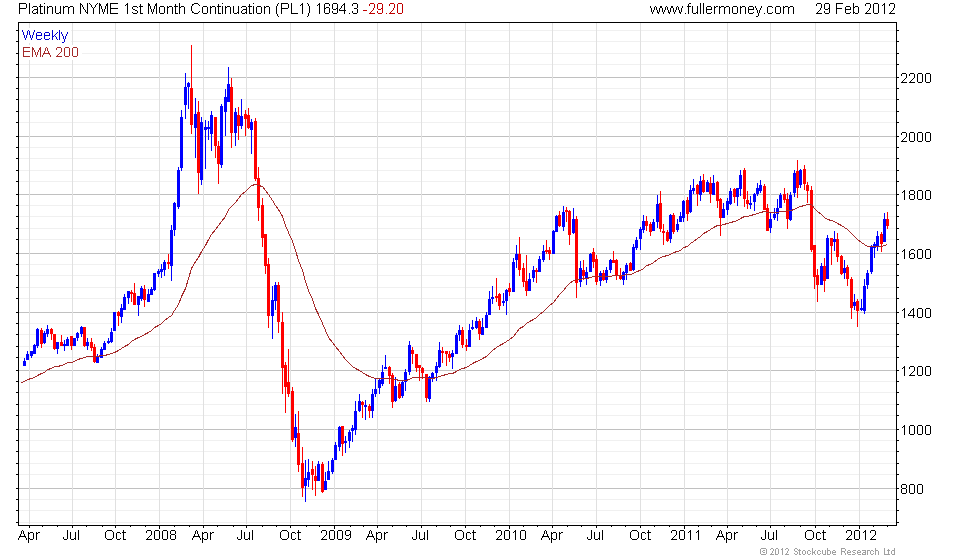Click the Oct label just before 2008
This screenshot has width=980, height=560.
(115, 536)
